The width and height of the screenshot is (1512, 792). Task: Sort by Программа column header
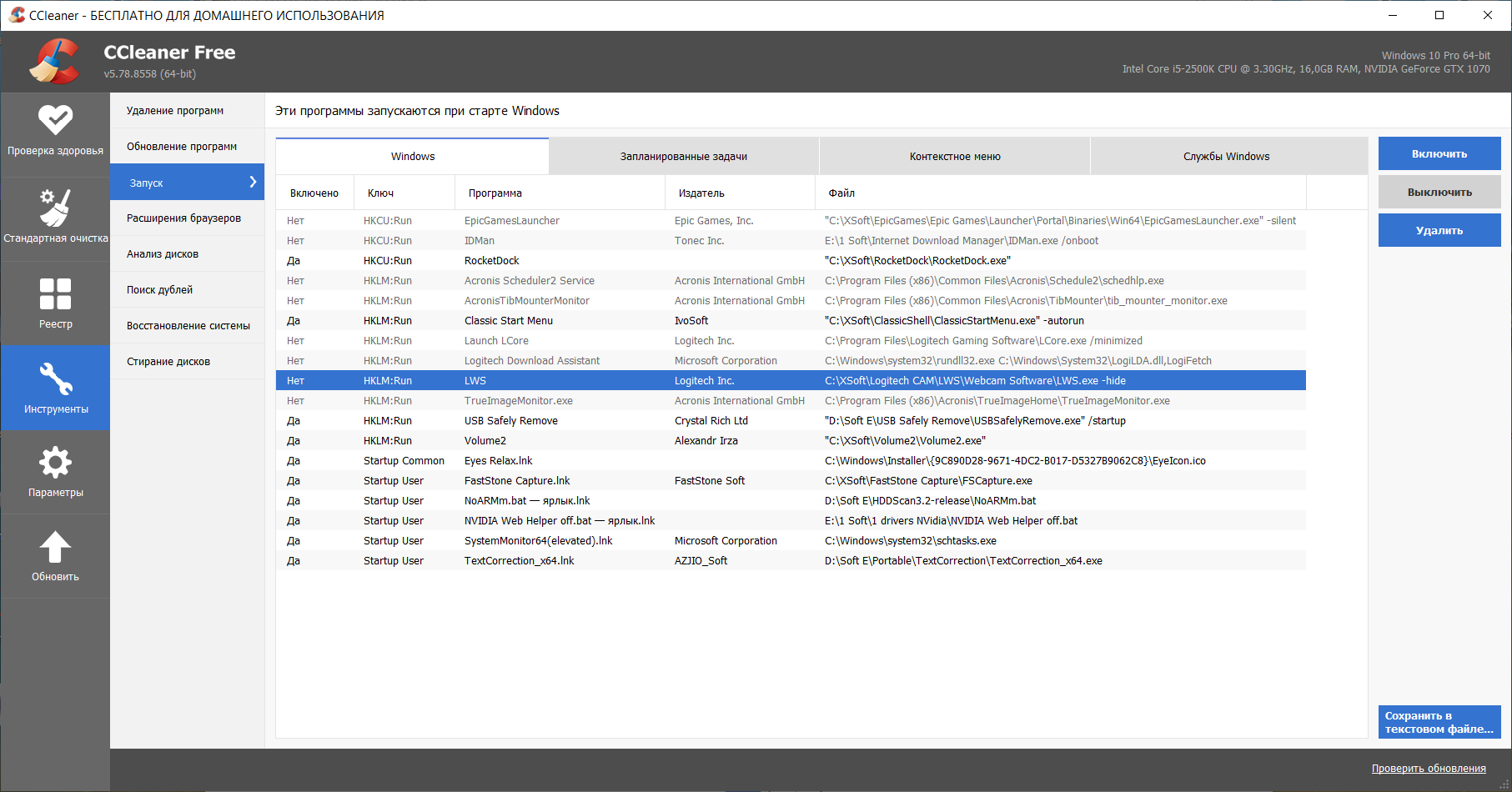[560, 193]
